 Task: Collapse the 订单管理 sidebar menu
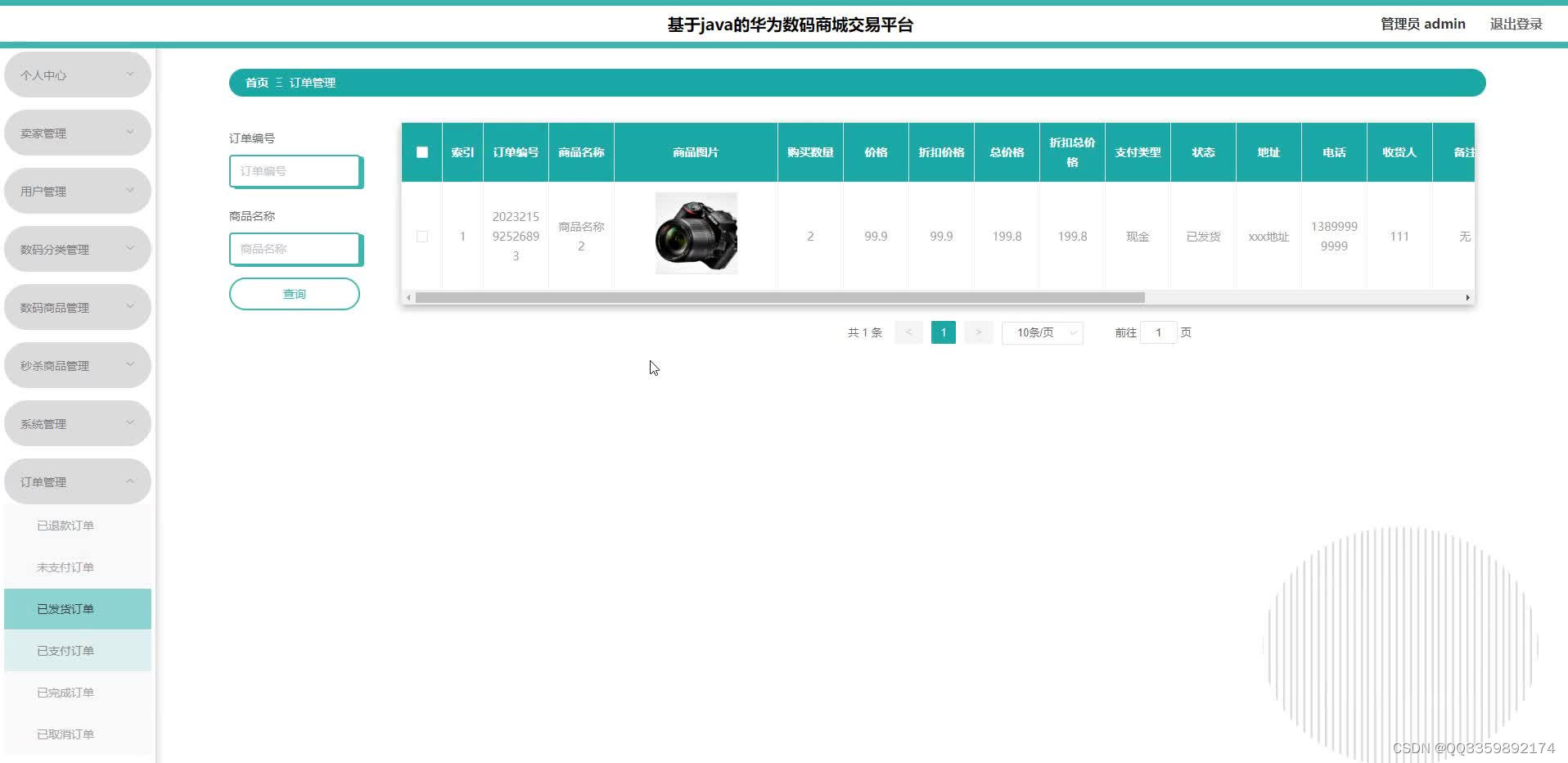click(78, 481)
